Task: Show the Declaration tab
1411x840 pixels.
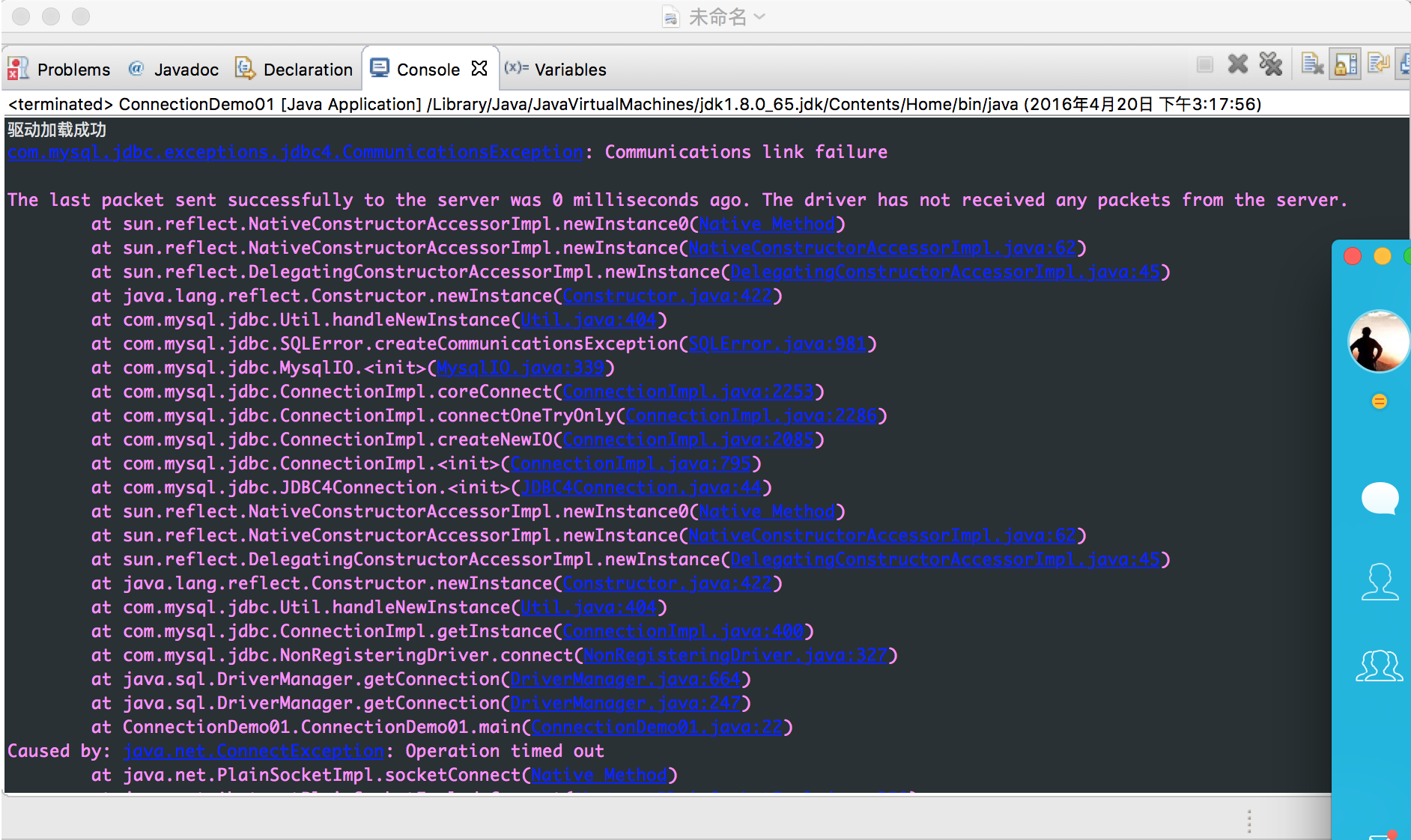Action: click(308, 70)
